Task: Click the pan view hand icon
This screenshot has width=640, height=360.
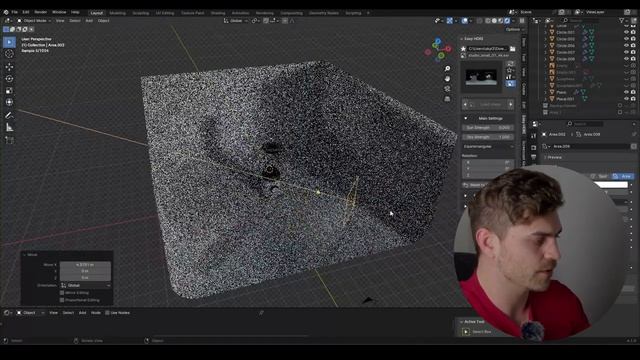Action: (x=447, y=78)
